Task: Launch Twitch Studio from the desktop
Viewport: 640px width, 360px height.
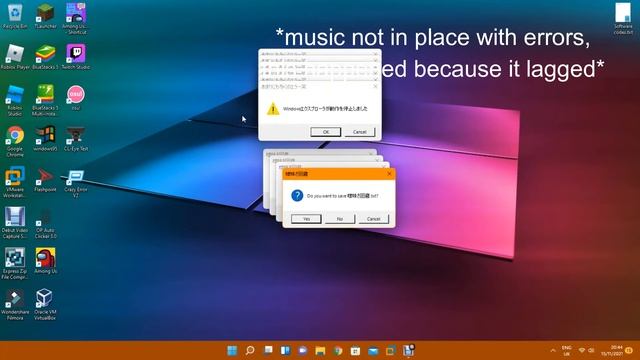Action: 76,57
